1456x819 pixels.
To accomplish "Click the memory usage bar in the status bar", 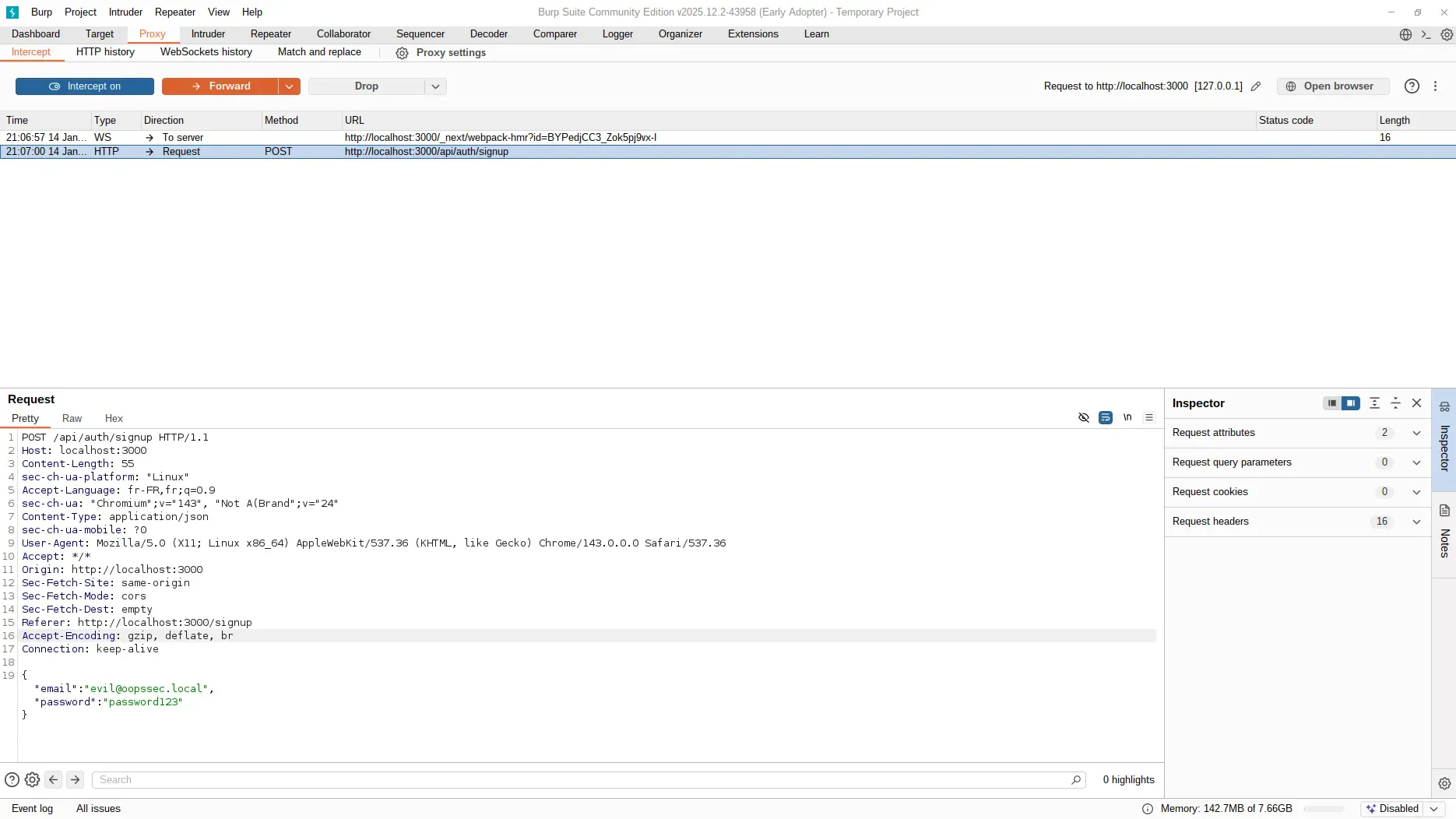I will [x=1324, y=809].
